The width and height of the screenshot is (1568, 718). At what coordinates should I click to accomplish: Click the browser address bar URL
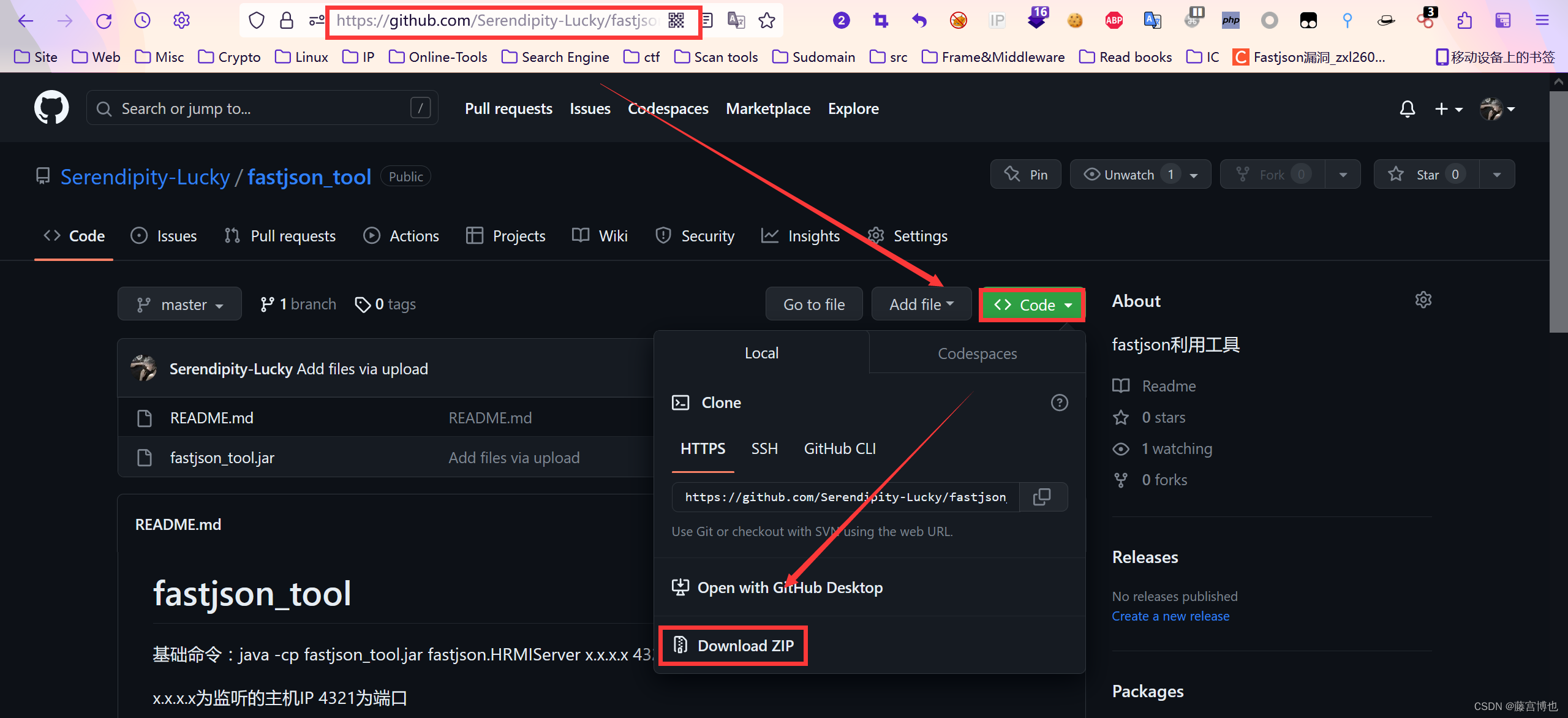click(497, 21)
